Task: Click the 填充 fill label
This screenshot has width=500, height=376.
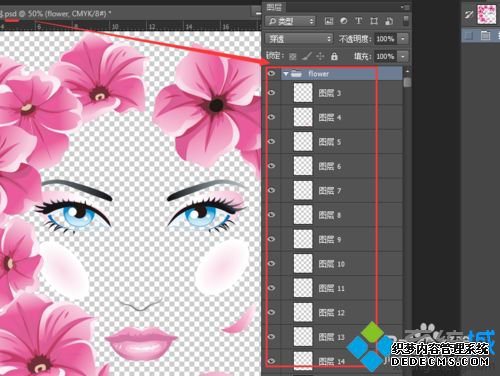Action: pos(362,56)
